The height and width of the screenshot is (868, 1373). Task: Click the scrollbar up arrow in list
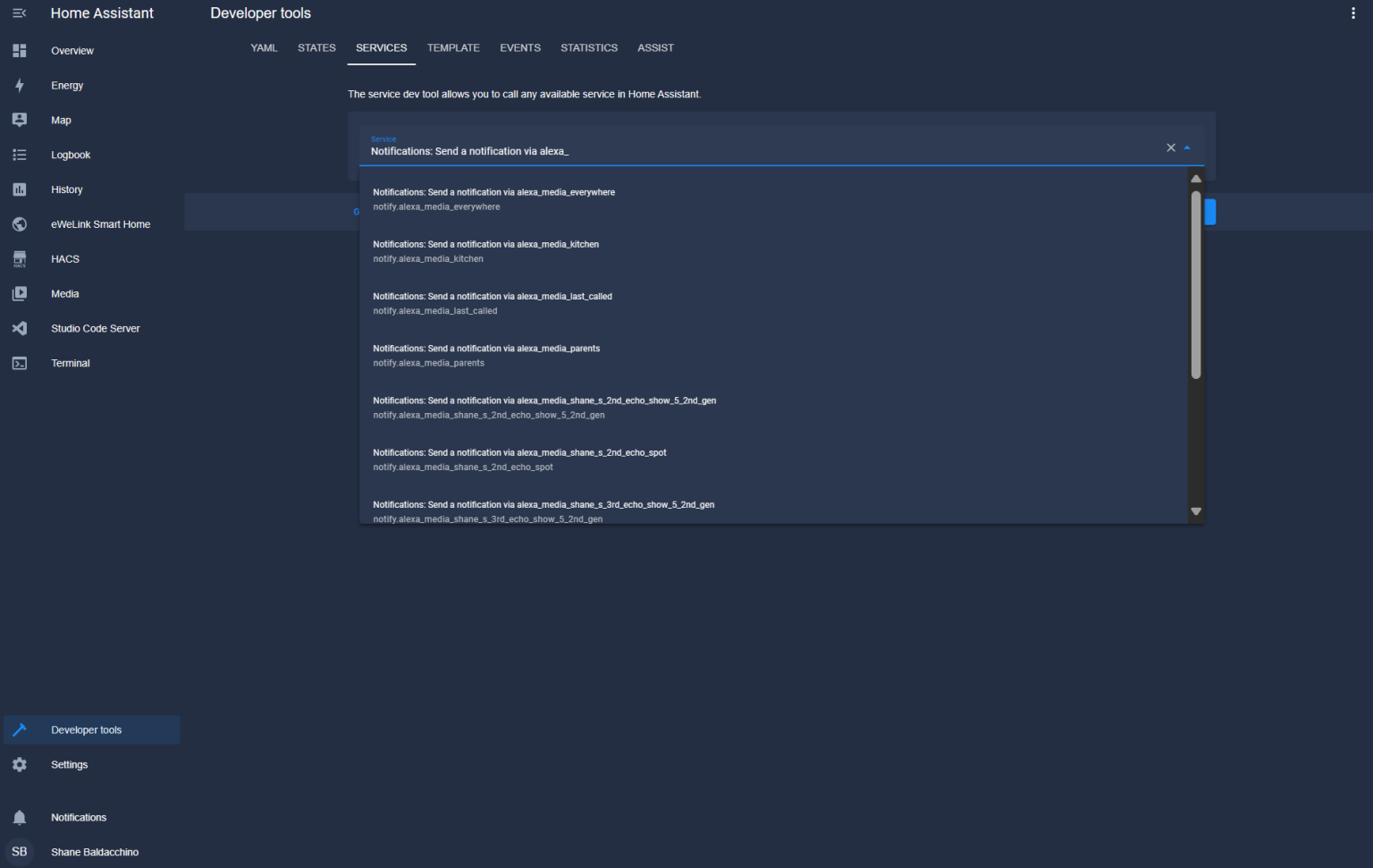point(1196,179)
